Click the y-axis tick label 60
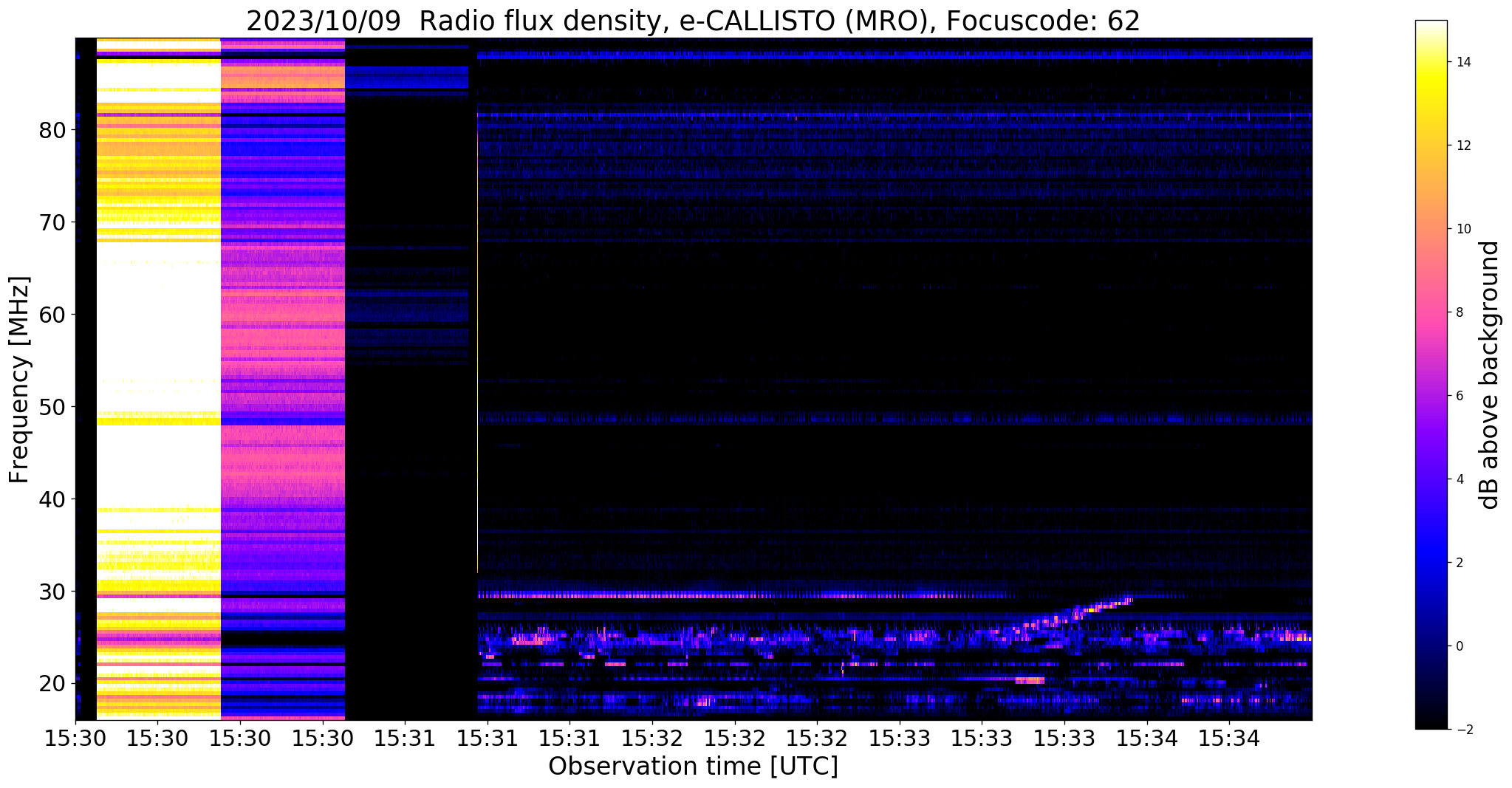This screenshot has height=788, width=1512. (53, 315)
